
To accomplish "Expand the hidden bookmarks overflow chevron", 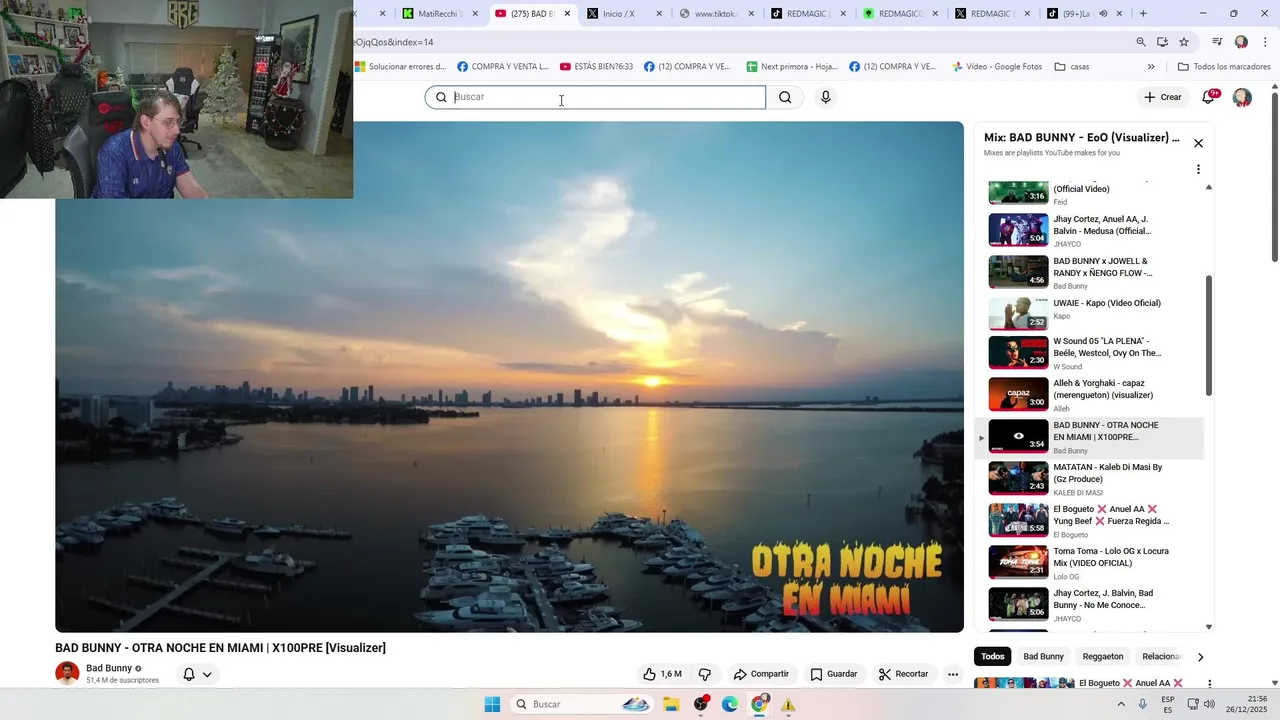I will pyautogui.click(x=1151, y=67).
